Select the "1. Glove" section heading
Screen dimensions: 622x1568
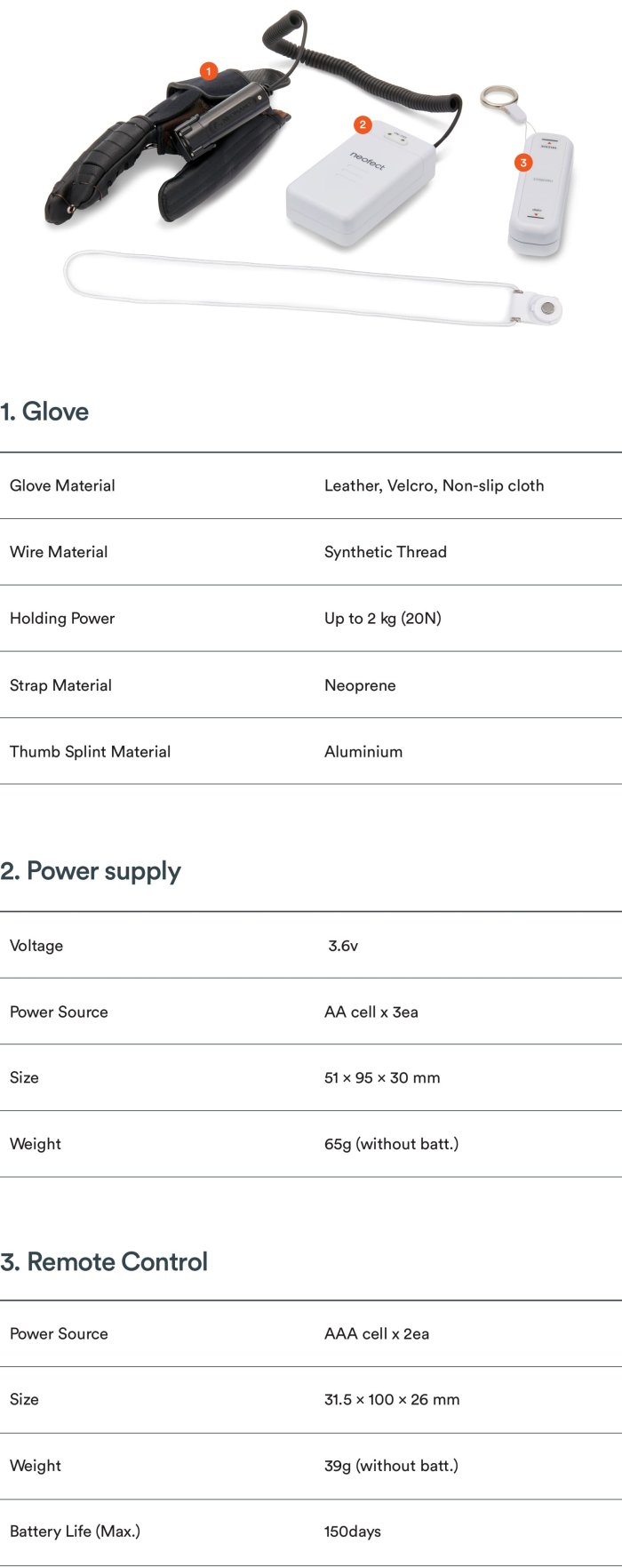tap(44, 412)
